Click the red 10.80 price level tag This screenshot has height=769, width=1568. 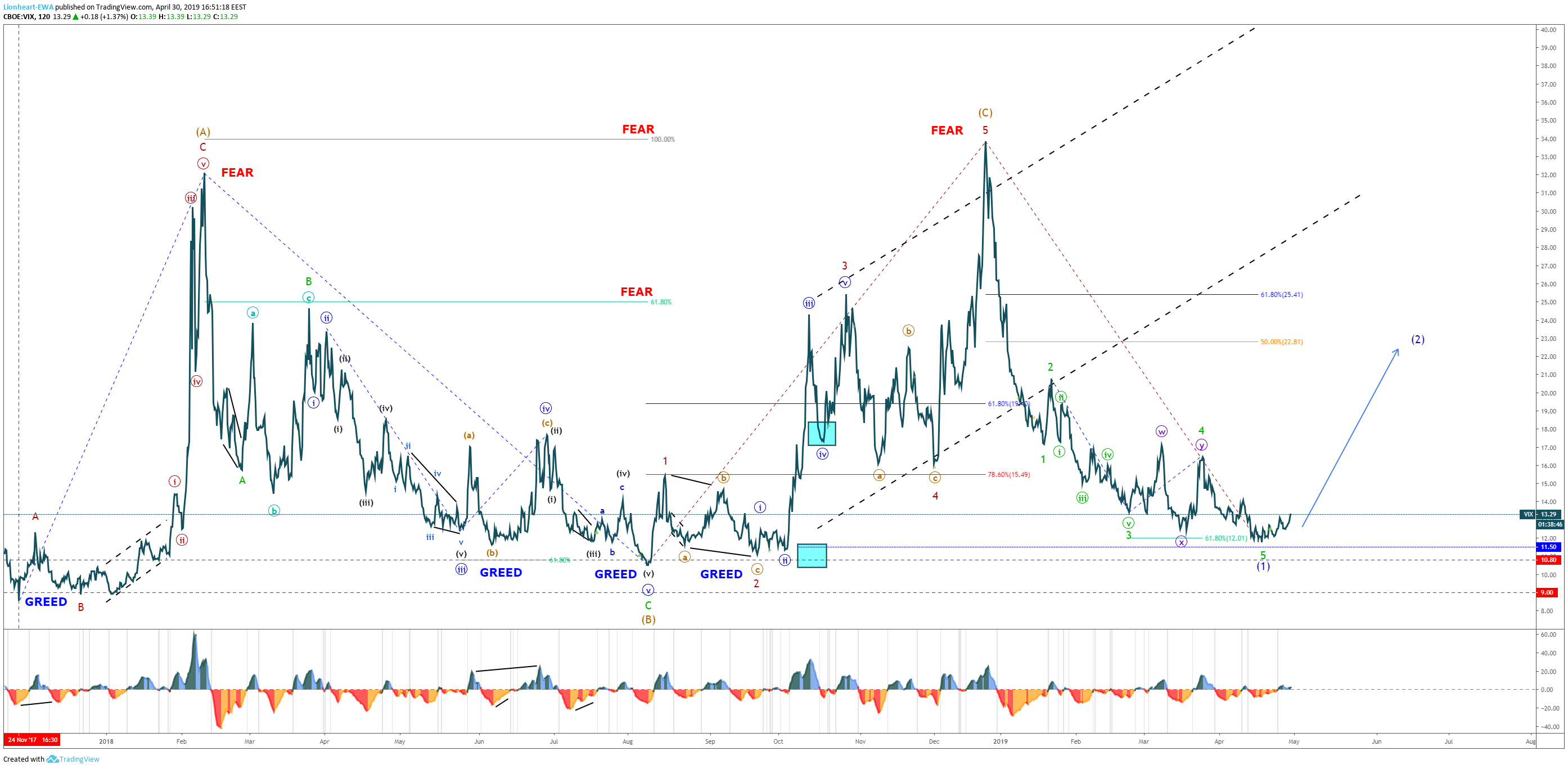click(x=1549, y=560)
